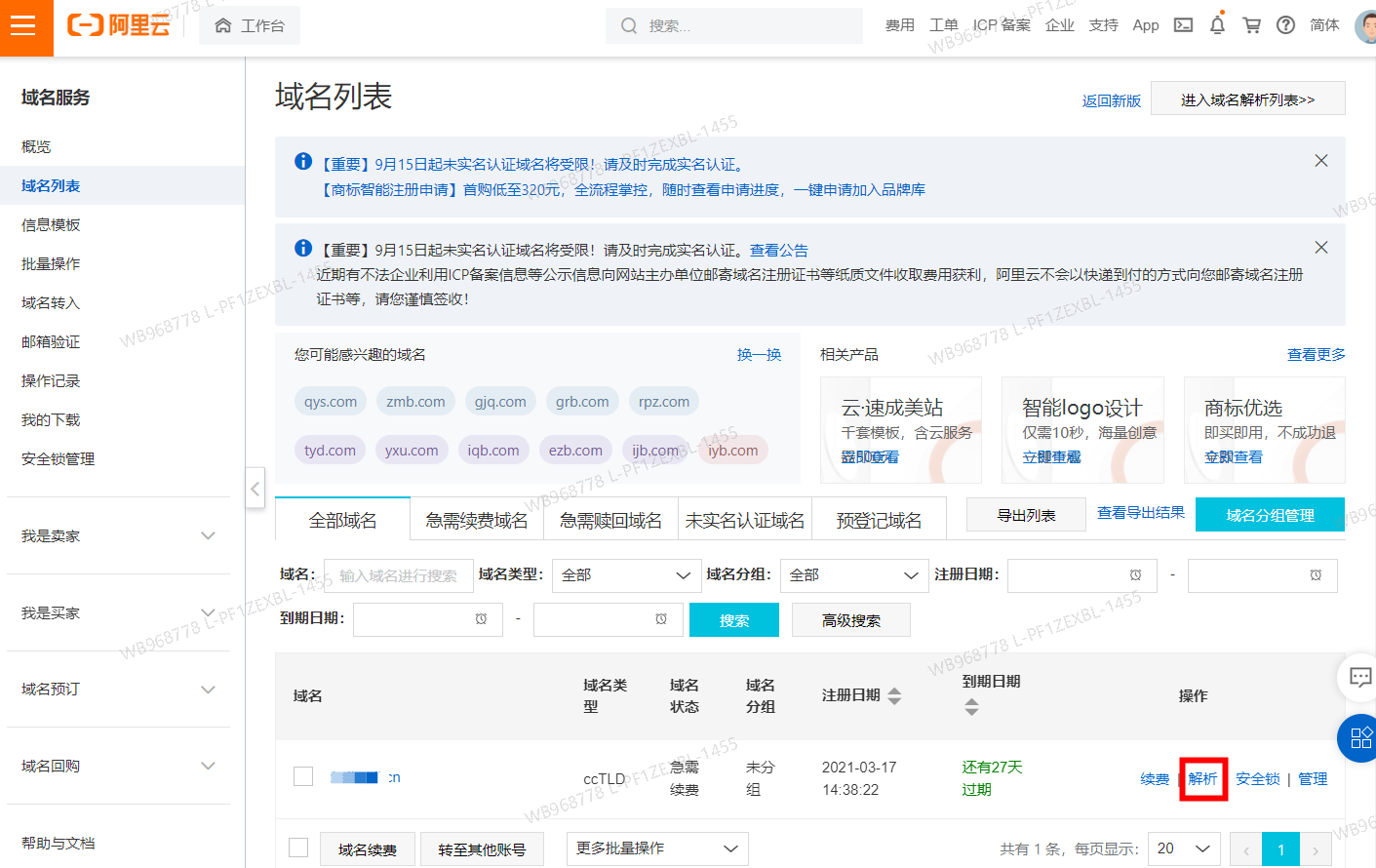Click the 返回新版 link
Screen dimensions: 1376x868
click(x=1111, y=100)
